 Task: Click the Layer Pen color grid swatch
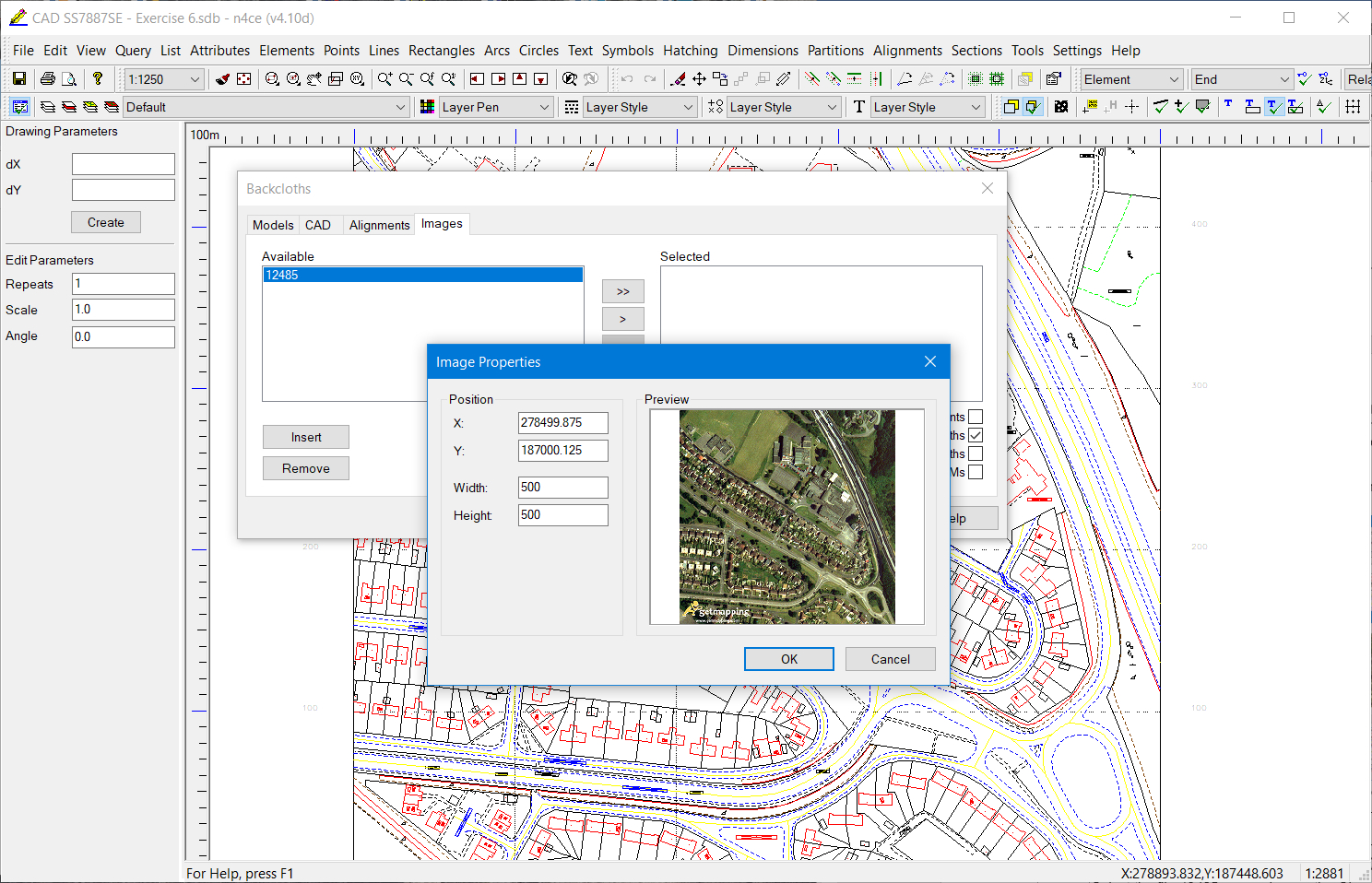428,107
